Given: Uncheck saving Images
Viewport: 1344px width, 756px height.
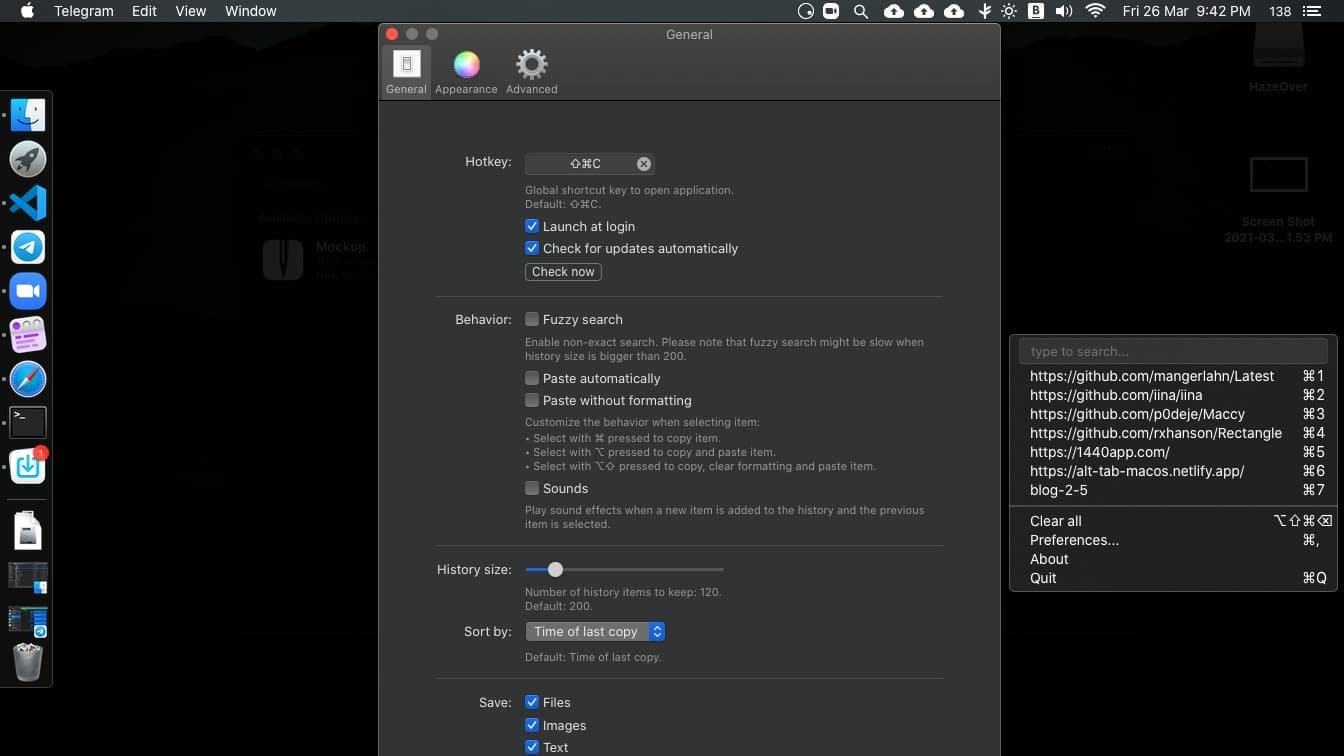Looking at the screenshot, I should tap(532, 725).
